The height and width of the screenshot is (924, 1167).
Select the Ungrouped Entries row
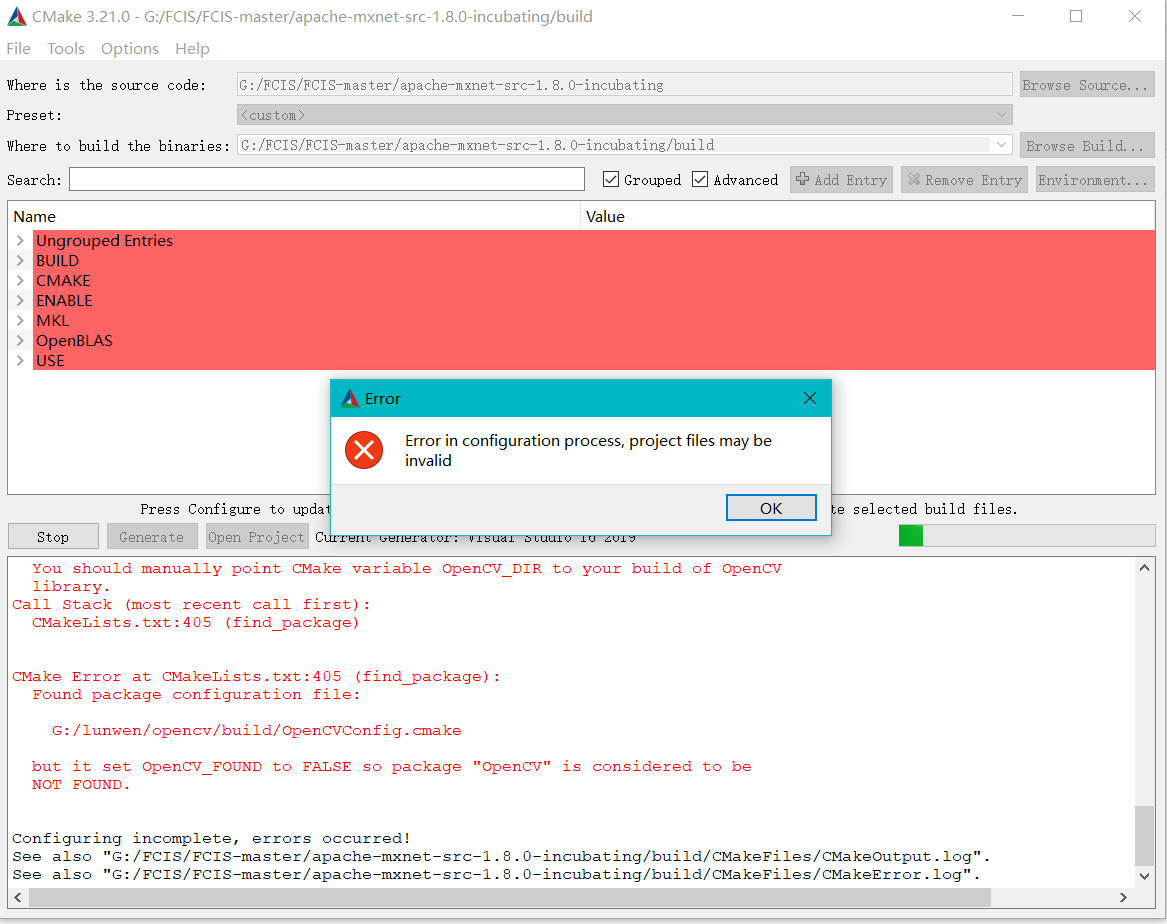coord(594,240)
